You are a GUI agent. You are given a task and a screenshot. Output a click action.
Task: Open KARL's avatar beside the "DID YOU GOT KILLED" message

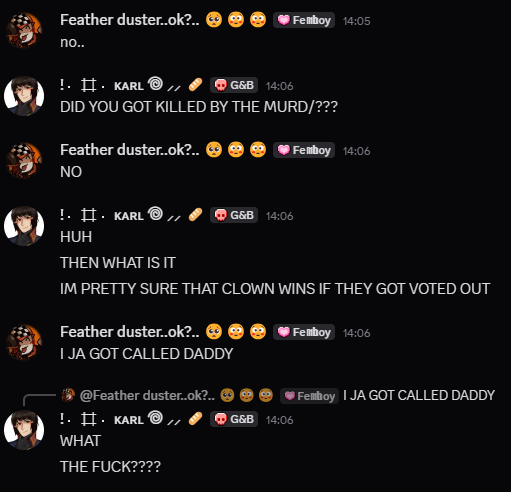[x=24, y=96]
